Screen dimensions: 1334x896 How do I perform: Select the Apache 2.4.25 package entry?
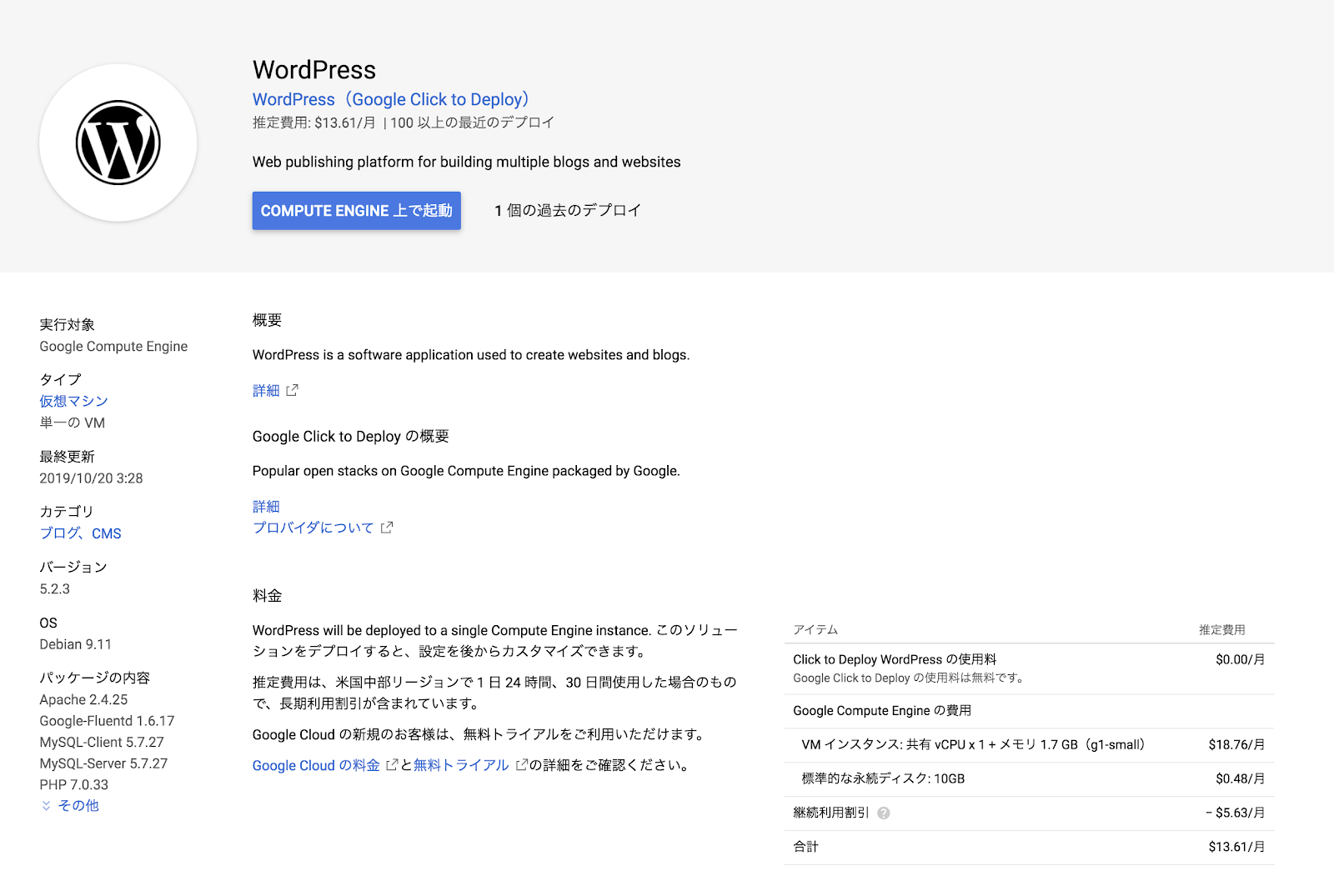83,699
